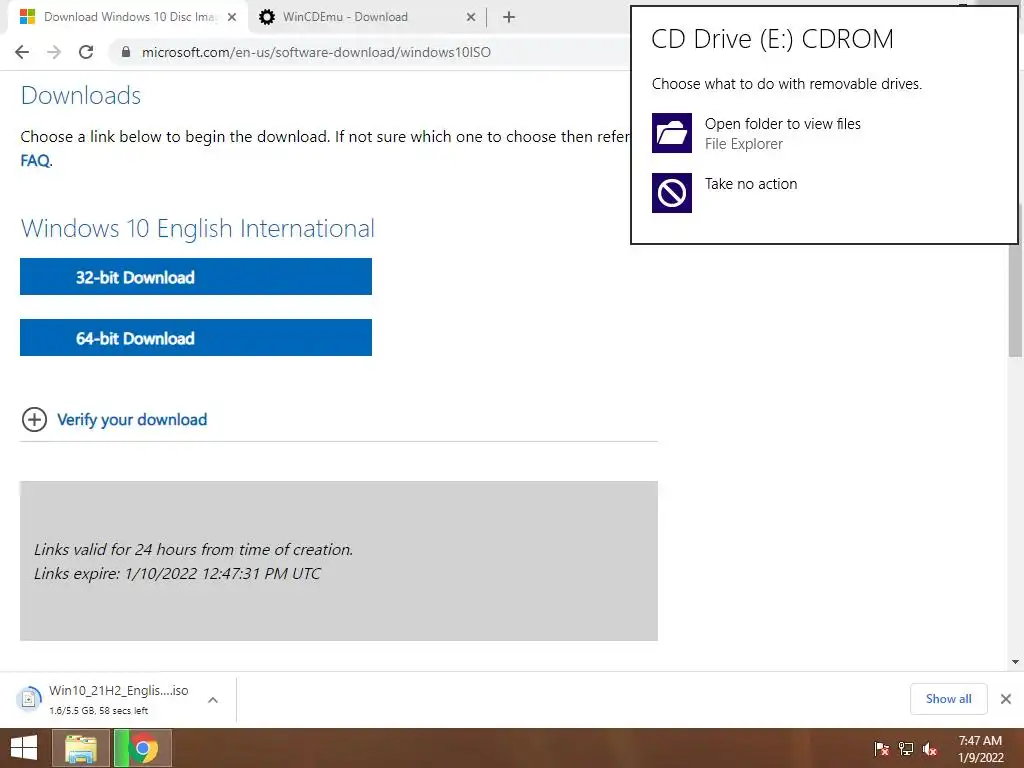Screen dimensions: 1024x768
Task: Close the WinCDEmu - Download tab
Action: click(471, 17)
